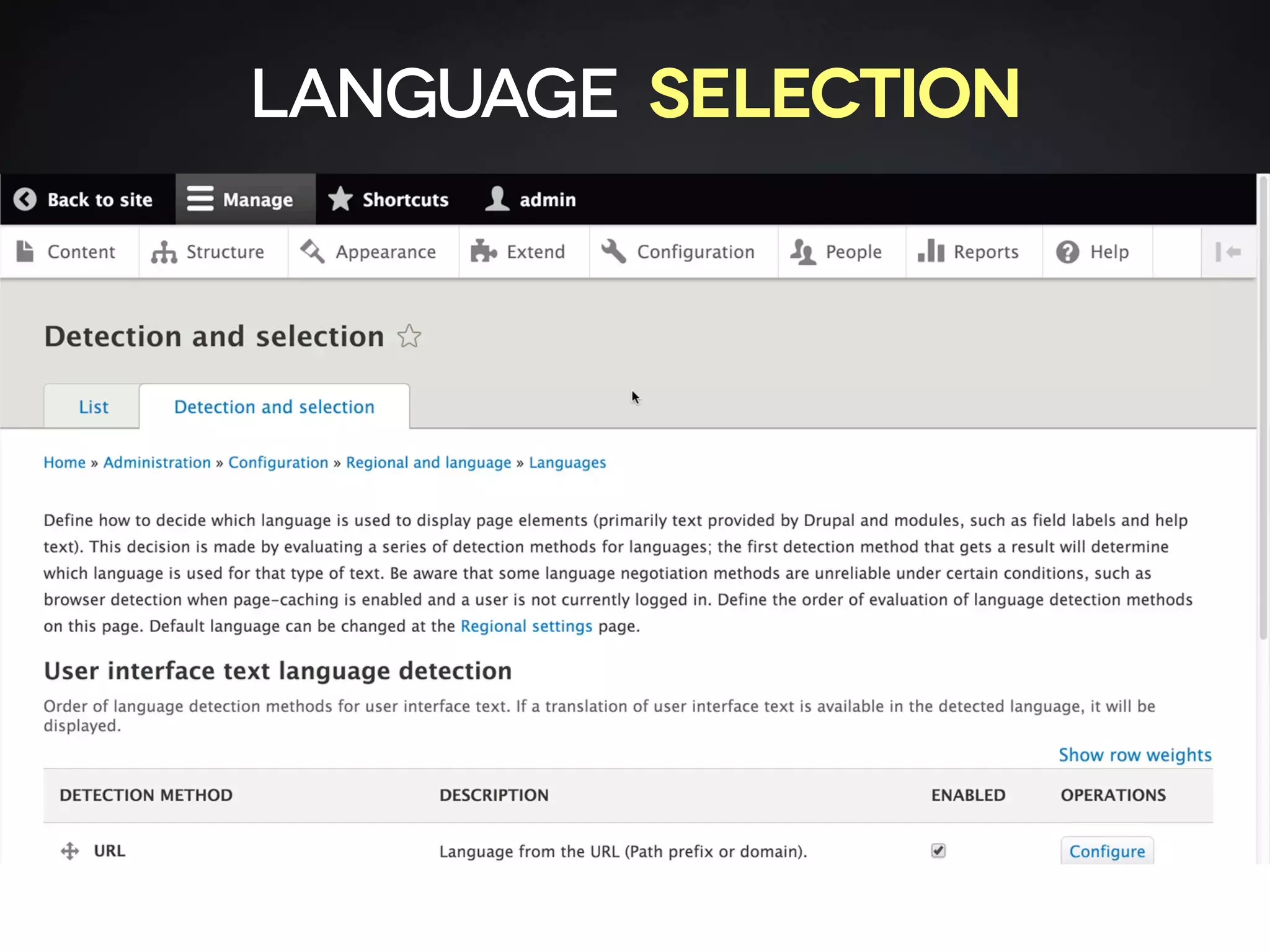
Task: Go to the Content menu label
Action: point(81,252)
